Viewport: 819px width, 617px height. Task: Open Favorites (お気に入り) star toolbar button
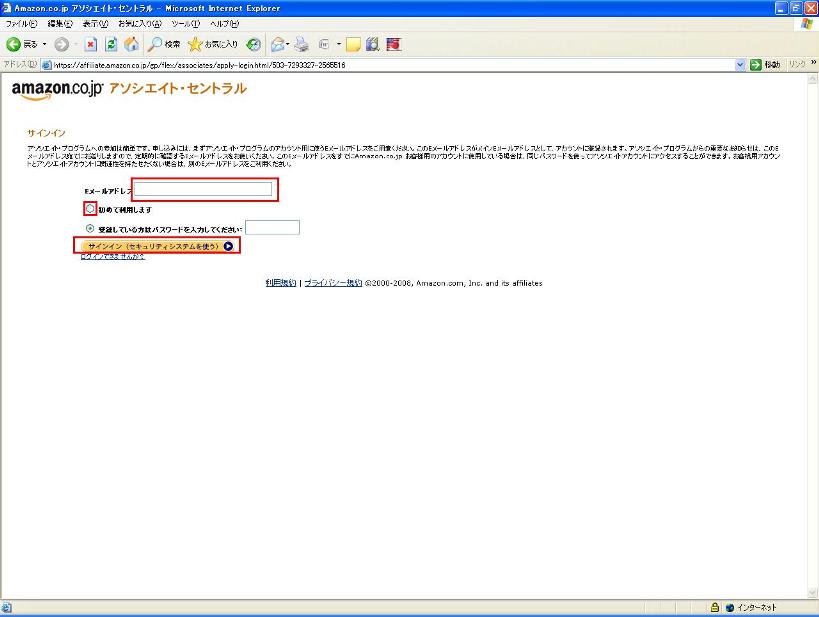[213, 44]
